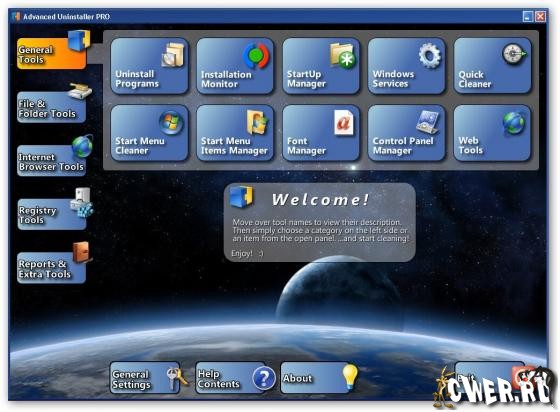
Task: Switch to Reports & Extra Tools category
Action: [51, 268]
